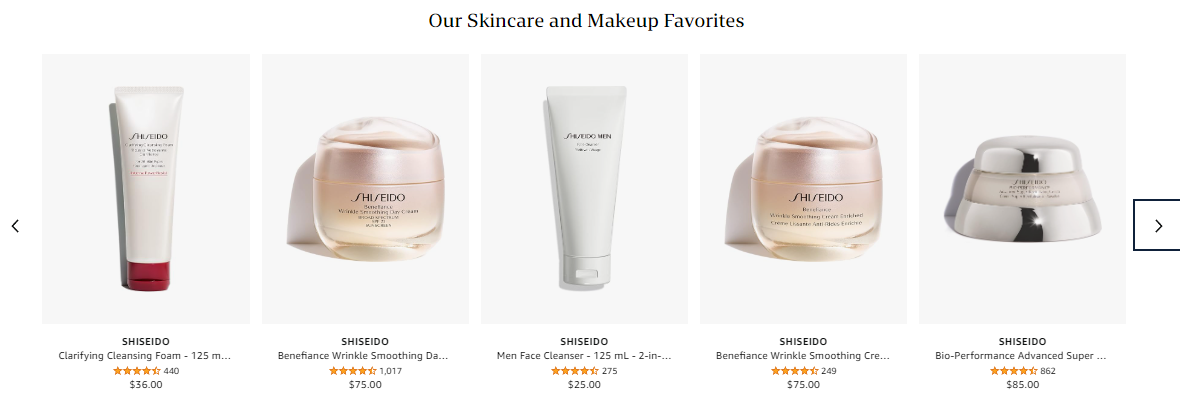Click the next carousel arrow
The image size is (1180, 411).
(x=1157, y=225)
